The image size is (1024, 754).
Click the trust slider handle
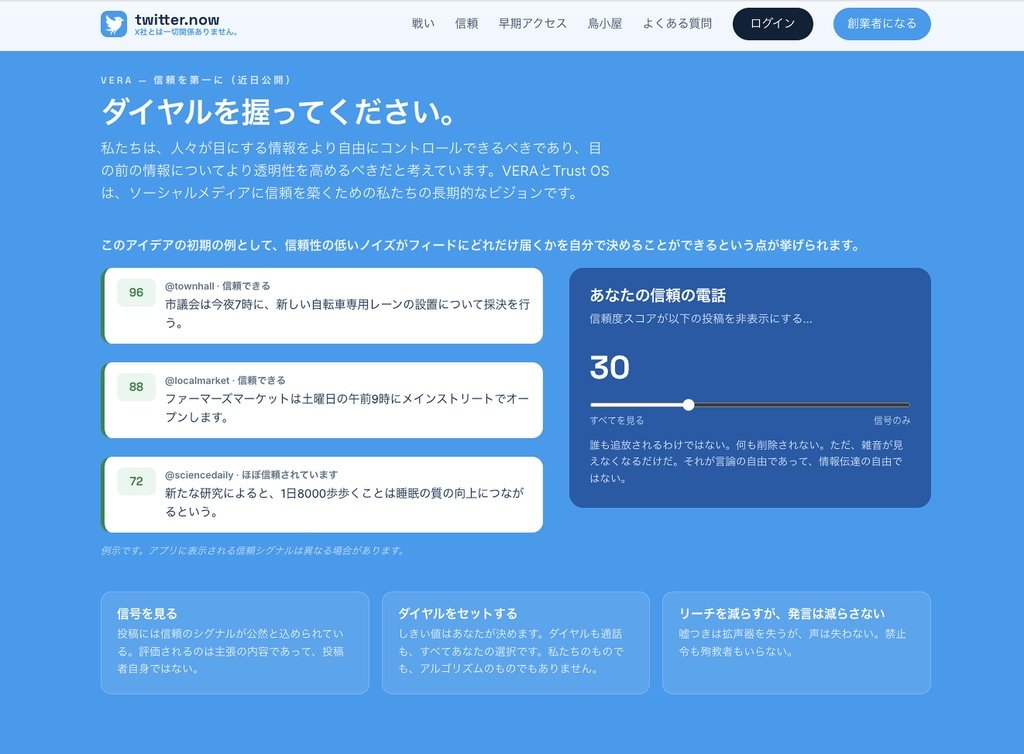(x=688, y=405)
